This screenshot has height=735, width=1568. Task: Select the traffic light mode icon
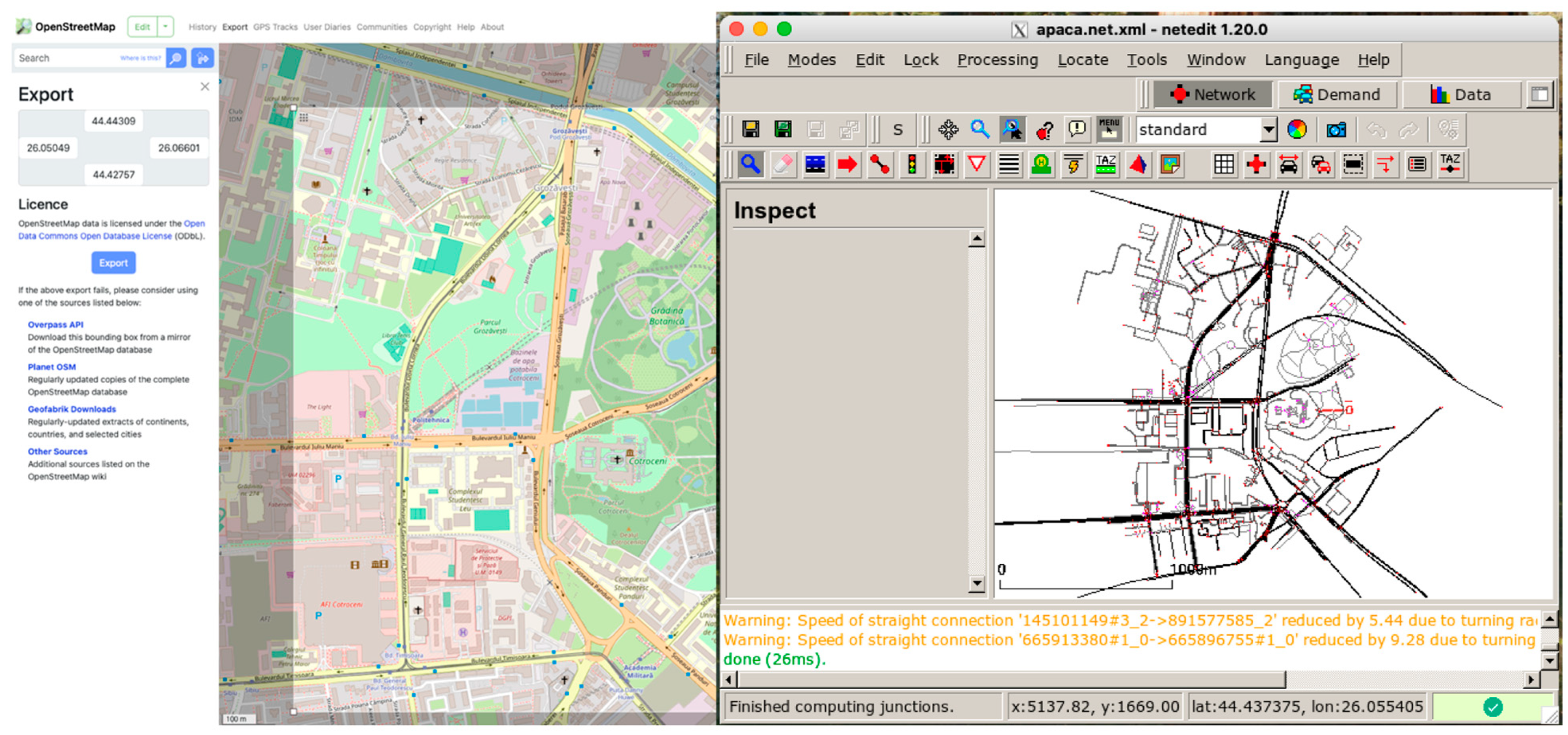click(912, 164)
